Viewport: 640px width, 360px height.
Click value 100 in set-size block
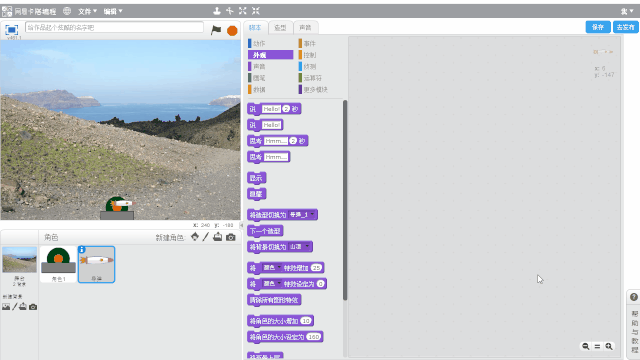tap(313, 337)
